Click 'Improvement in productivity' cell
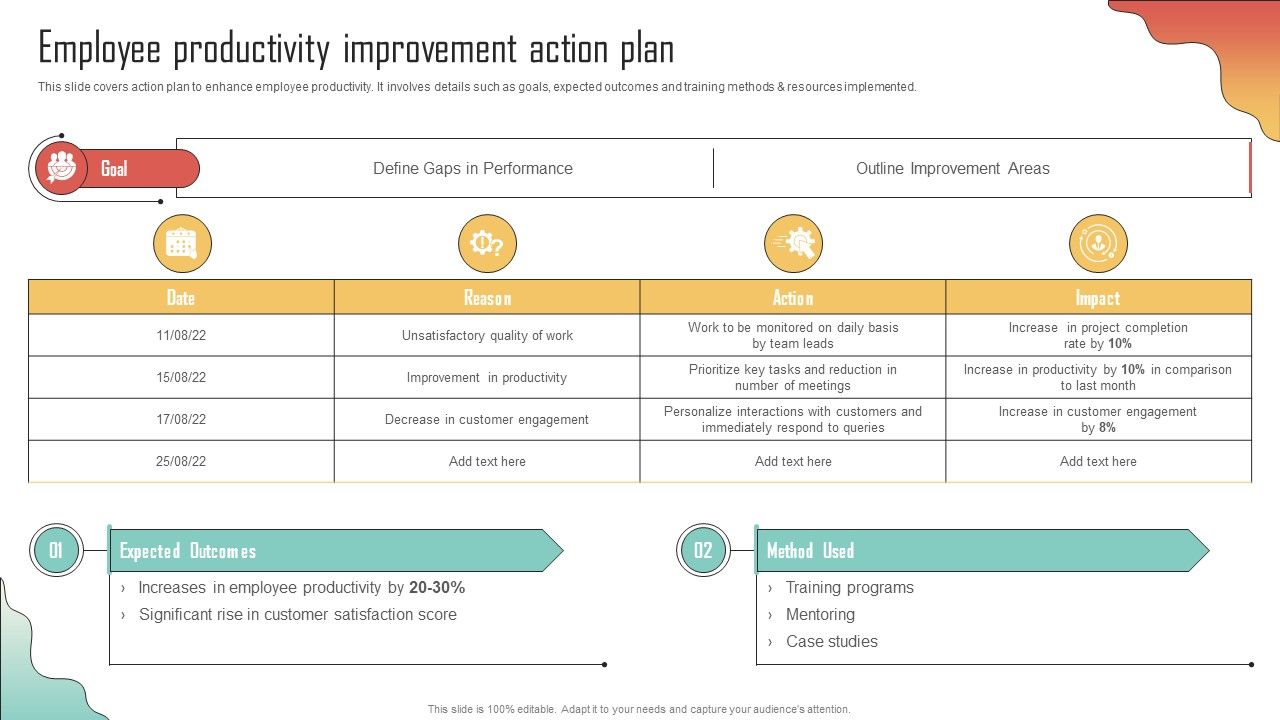The height and width of the screenshot is (720, 1280). [487, 378]
